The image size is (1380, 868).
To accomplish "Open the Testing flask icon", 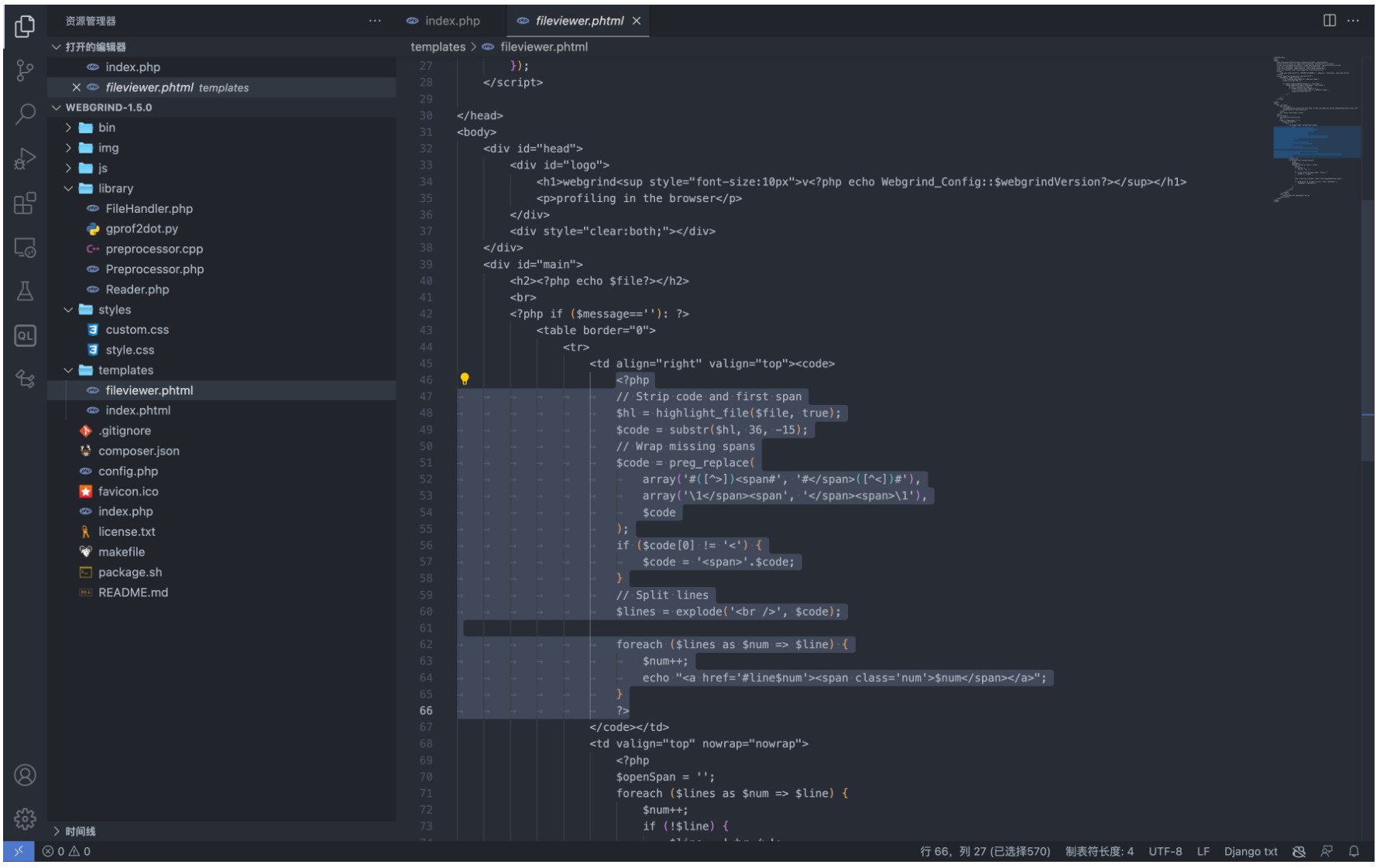I will point(25,291).
